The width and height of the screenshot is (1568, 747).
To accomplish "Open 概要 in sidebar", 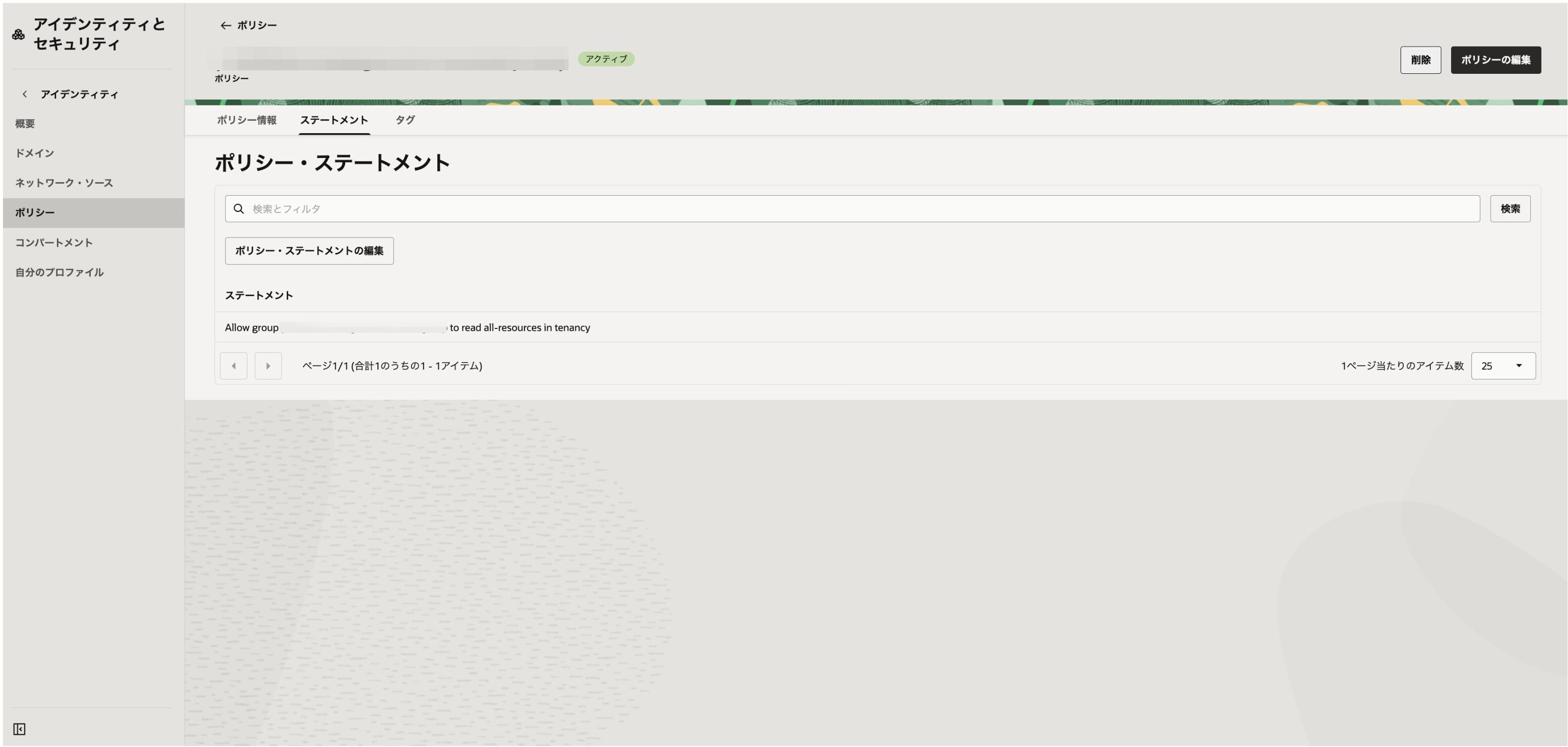I will 25,123.
